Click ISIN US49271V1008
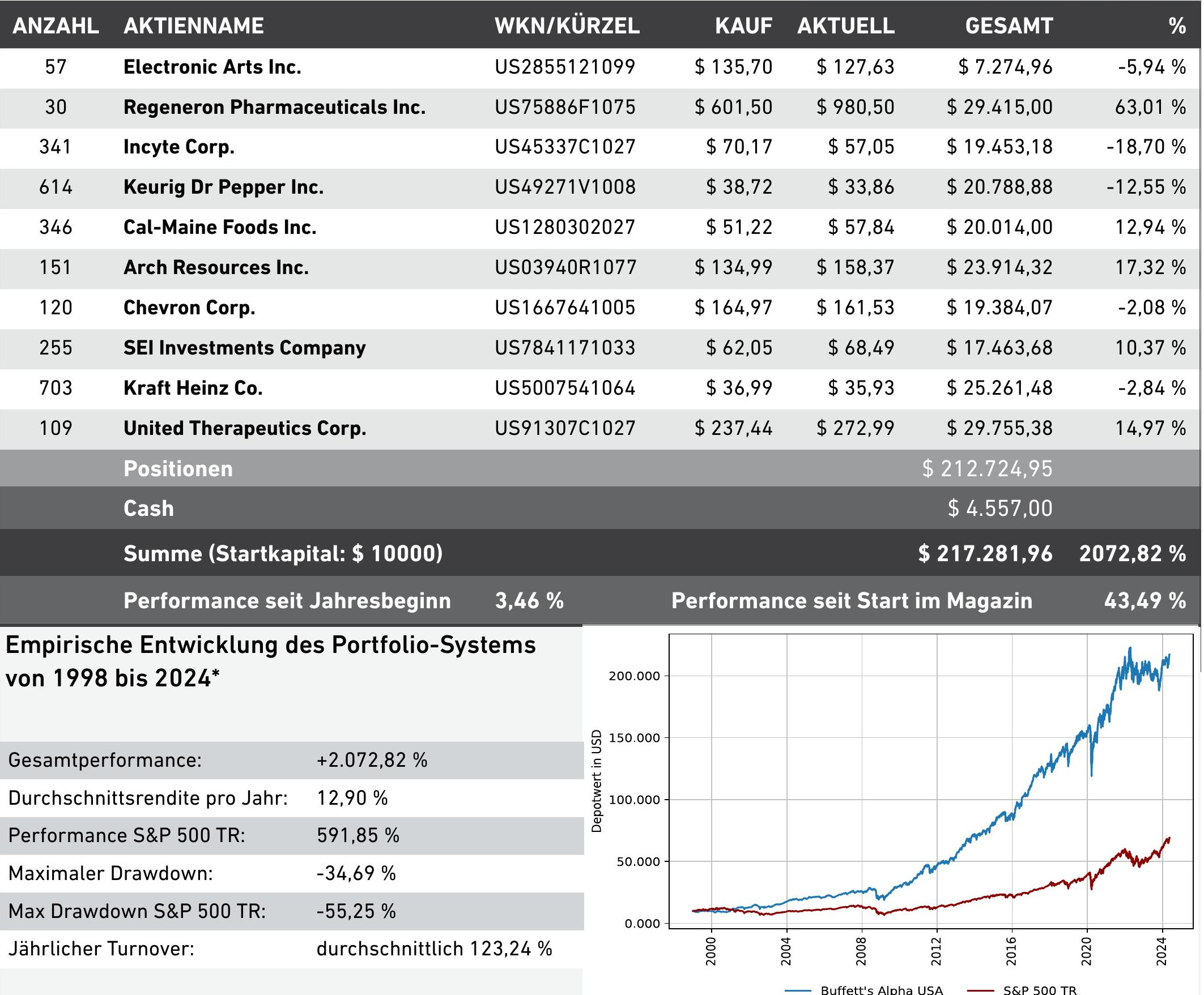The height and width of the screenshot is (995, 1204). click(565, 187)
